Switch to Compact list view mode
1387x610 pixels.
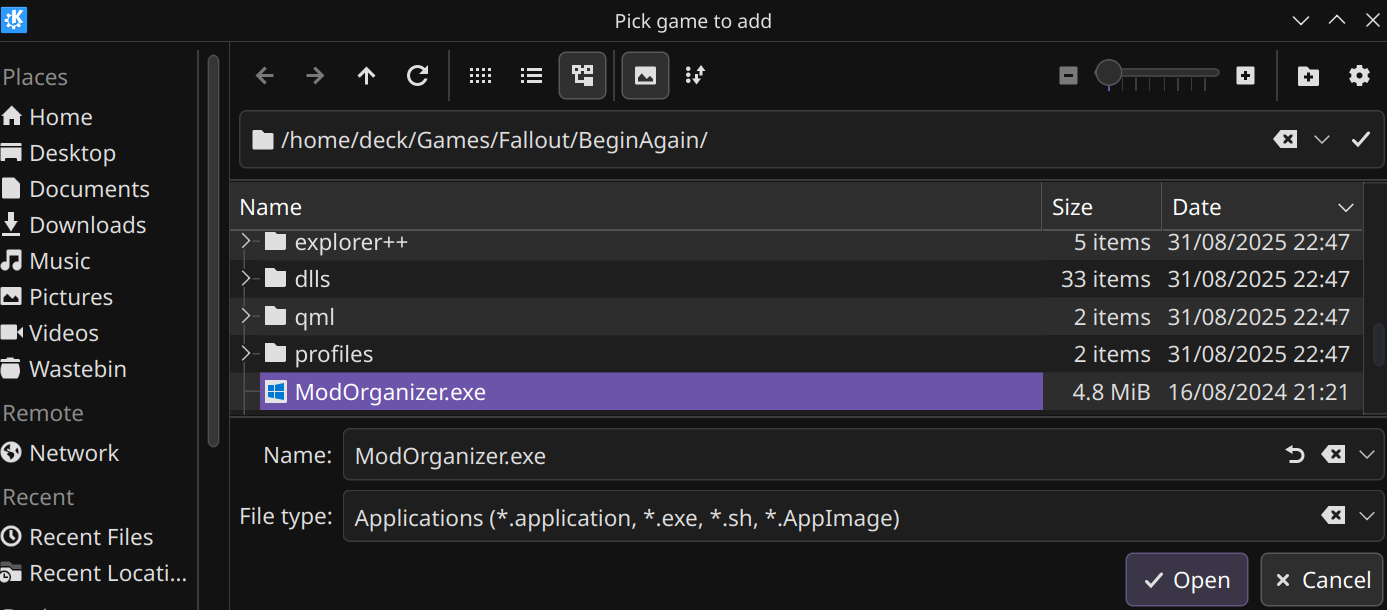tap(532, 76)
